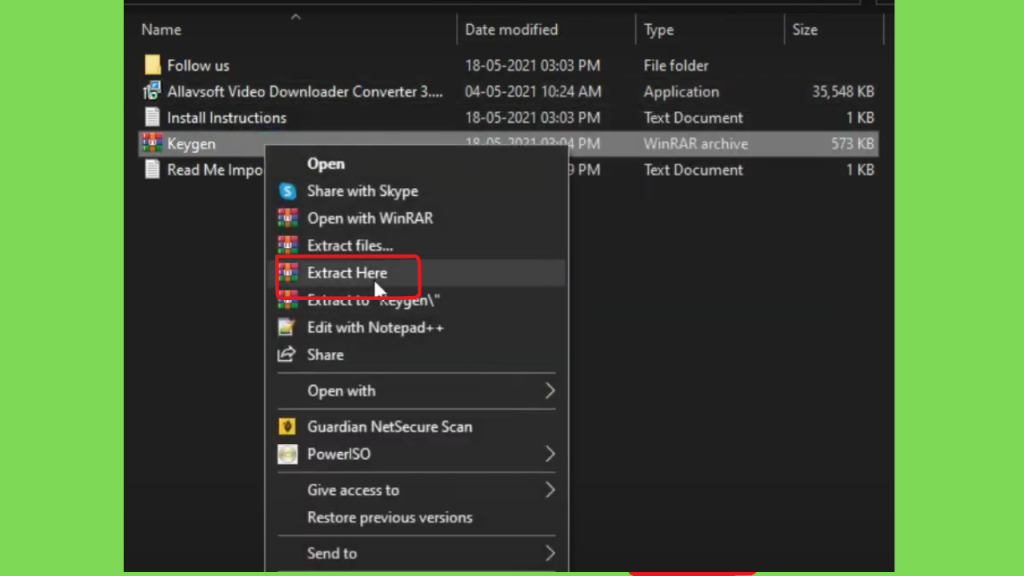Click the File folder type cell
The image size is (1024, 576).
pyautogui.click(x=676, y=65)
